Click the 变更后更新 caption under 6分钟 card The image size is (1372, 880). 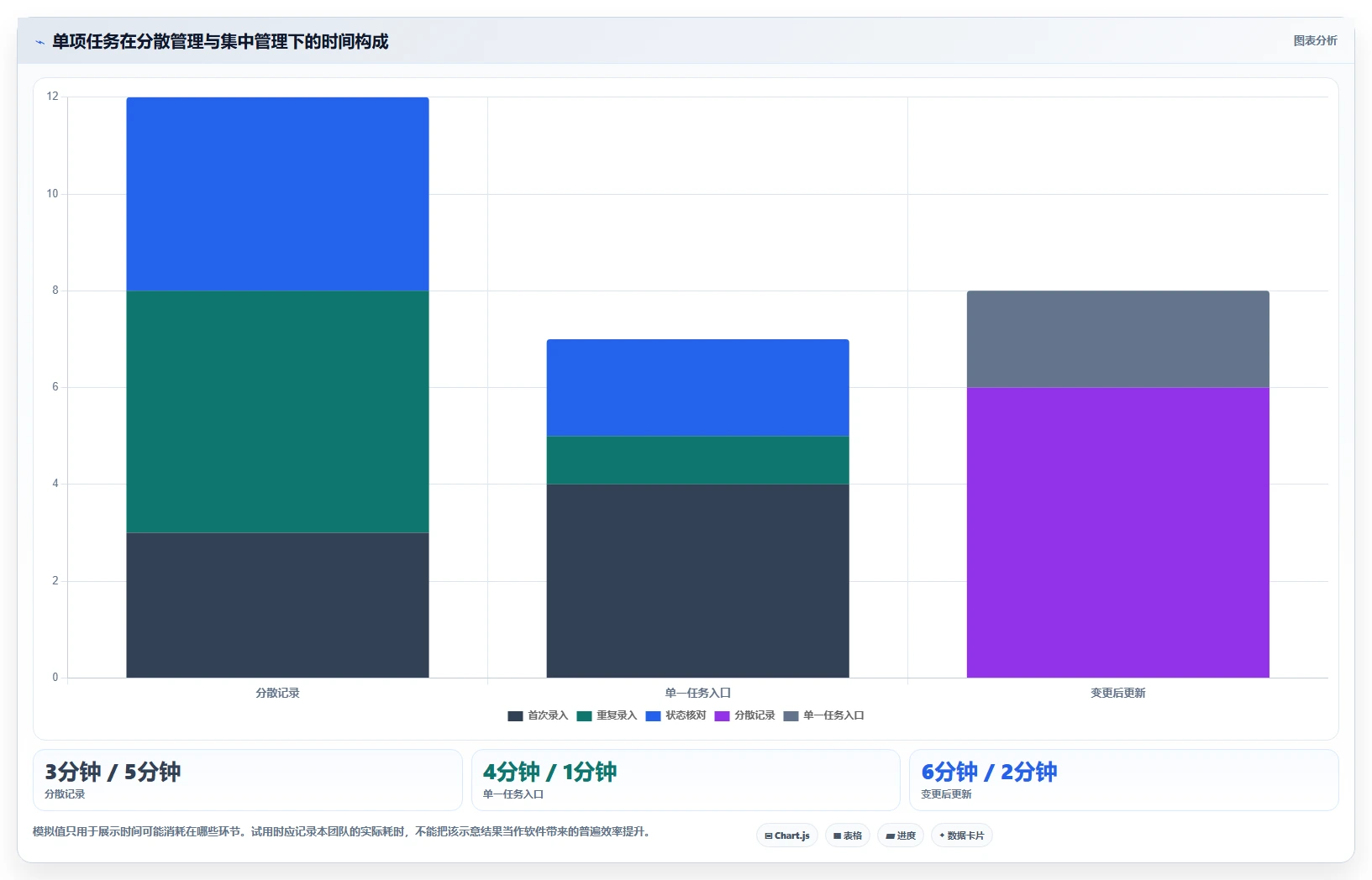[946, 794]
